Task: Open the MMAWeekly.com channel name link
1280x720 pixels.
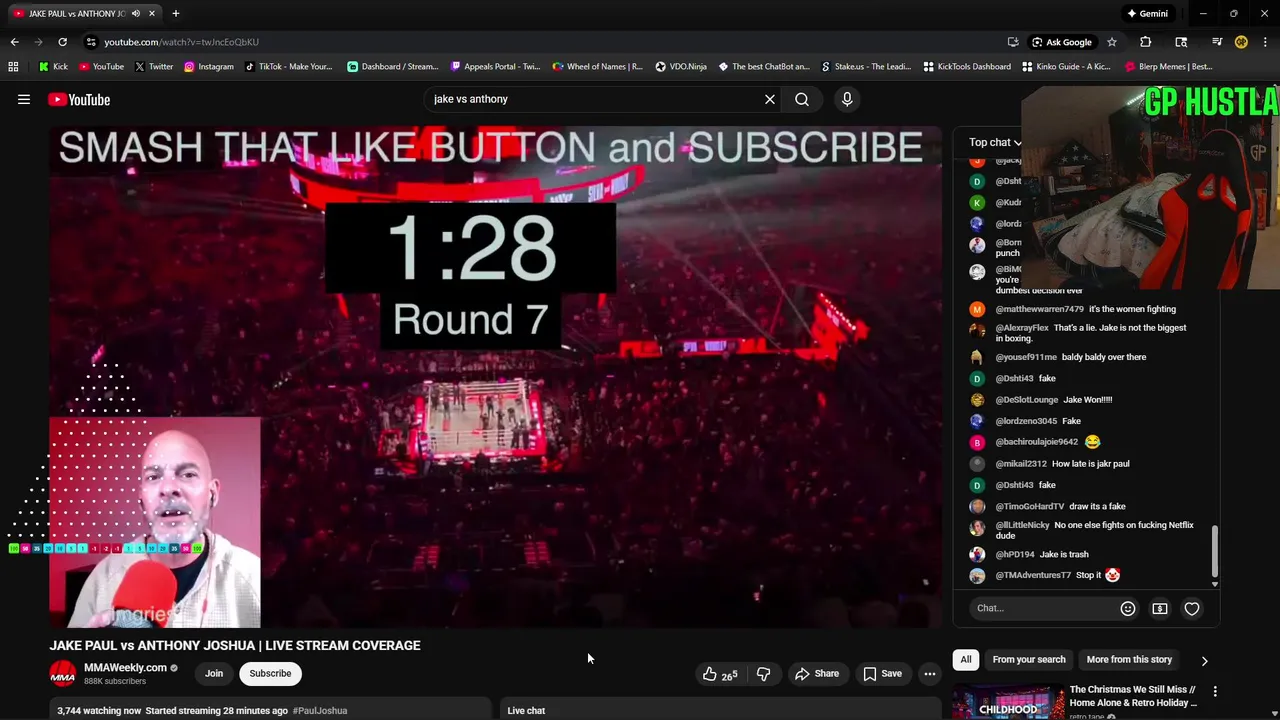Action: [125, 668]
